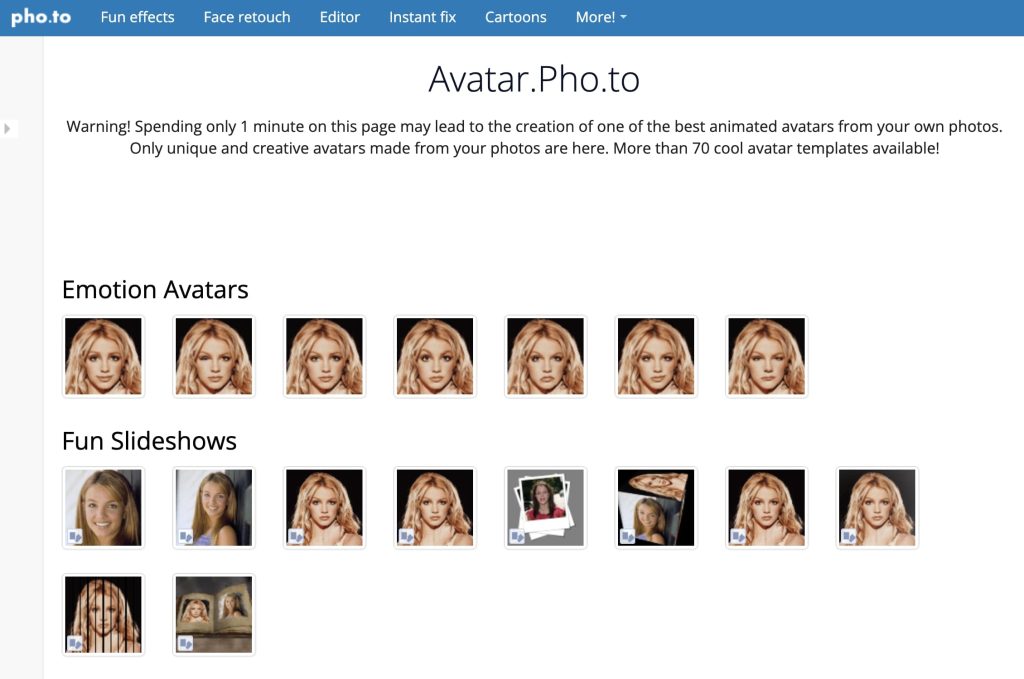Image resolution: width=1024 pixels, height=679 pixels.
Task: Click the Avatar.Pho.to page heading
Action: point(534,79)
